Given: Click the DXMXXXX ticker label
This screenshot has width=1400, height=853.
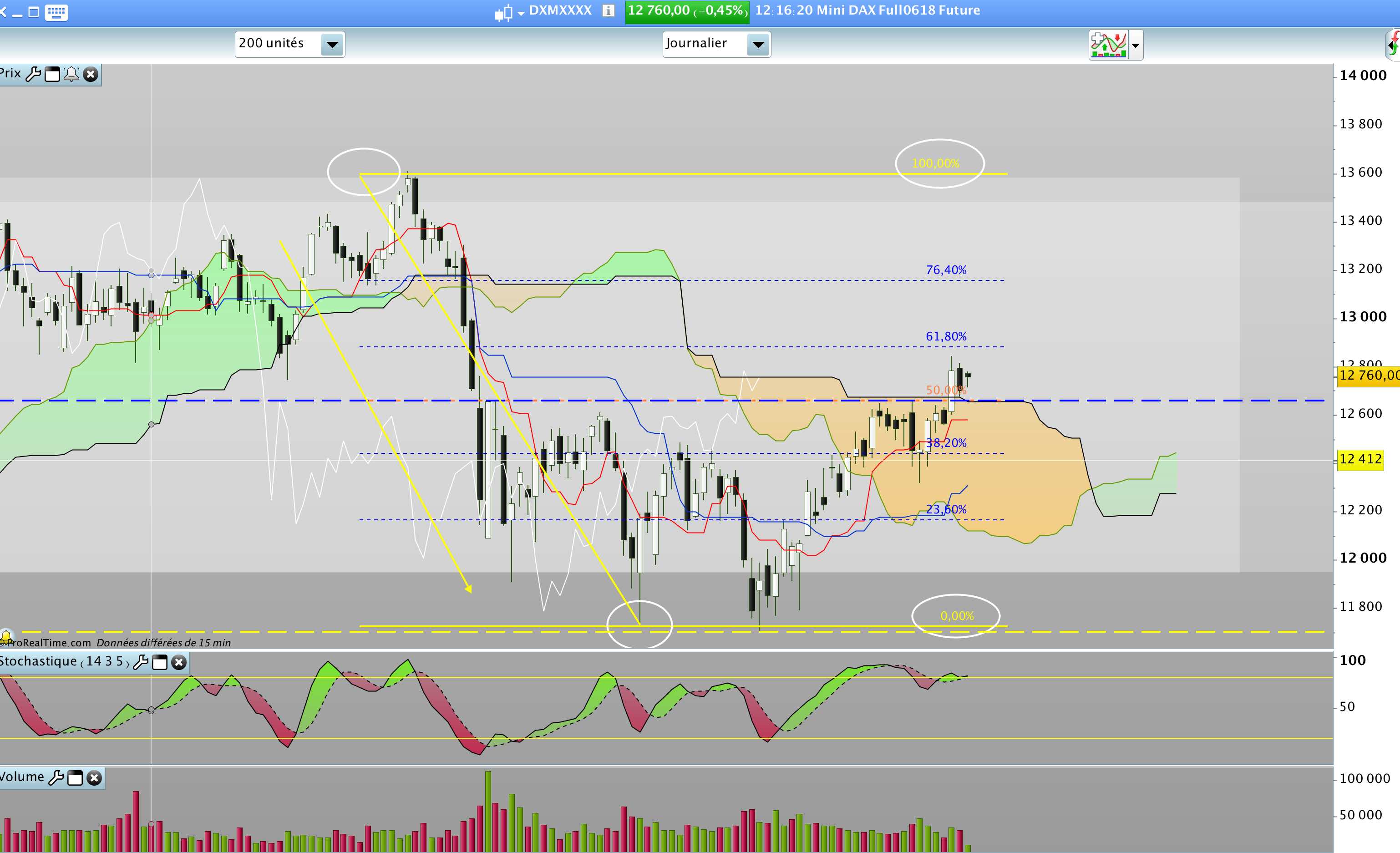Looking at the screenshot, I should (560, 11).
